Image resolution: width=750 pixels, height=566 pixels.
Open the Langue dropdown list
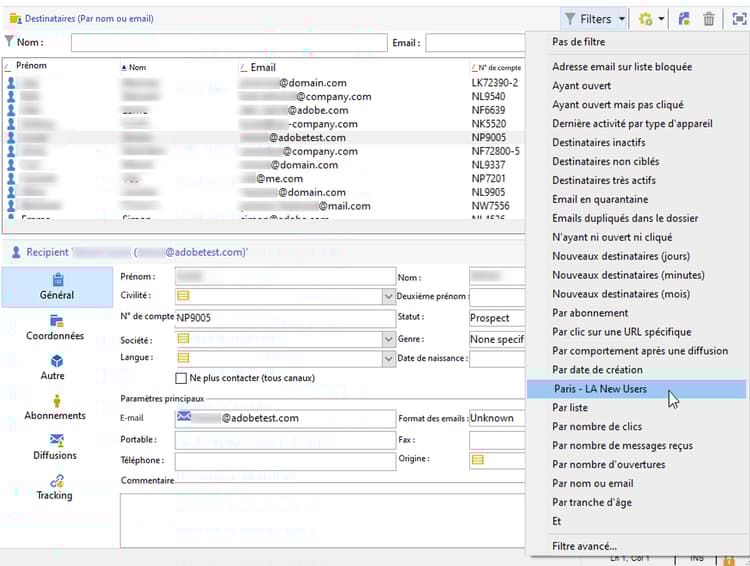[388, 358]
